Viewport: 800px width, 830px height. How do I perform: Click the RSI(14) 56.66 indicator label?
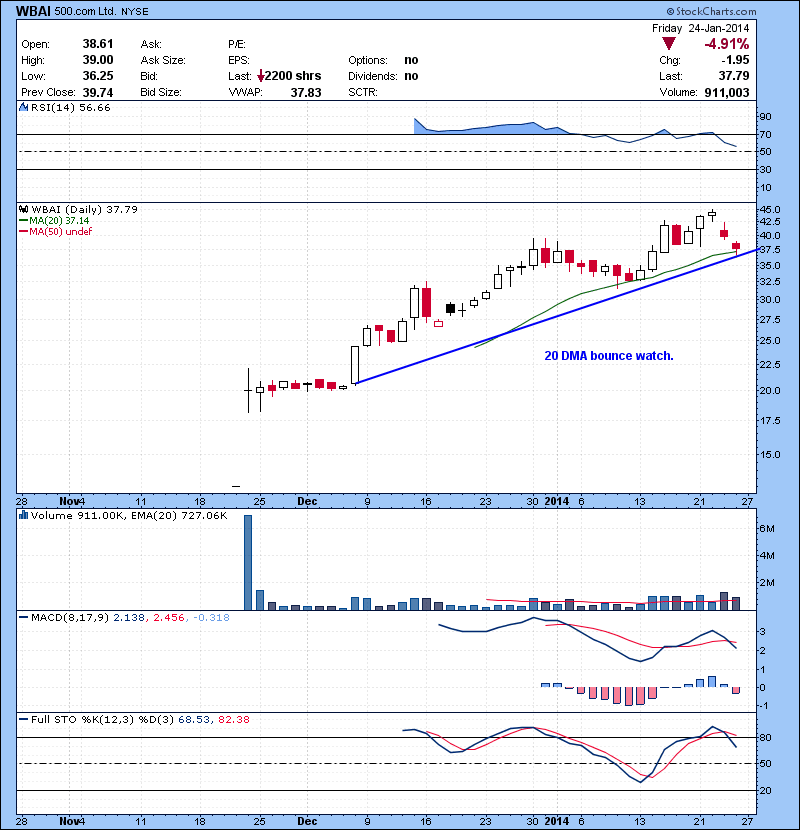pos(71,107)
